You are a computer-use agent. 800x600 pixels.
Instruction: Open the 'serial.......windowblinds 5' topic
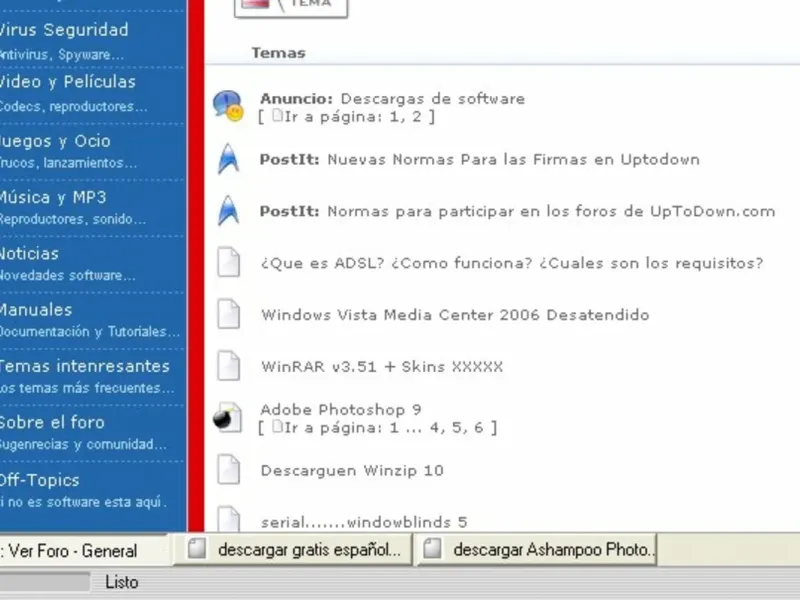tap(364, 522)
